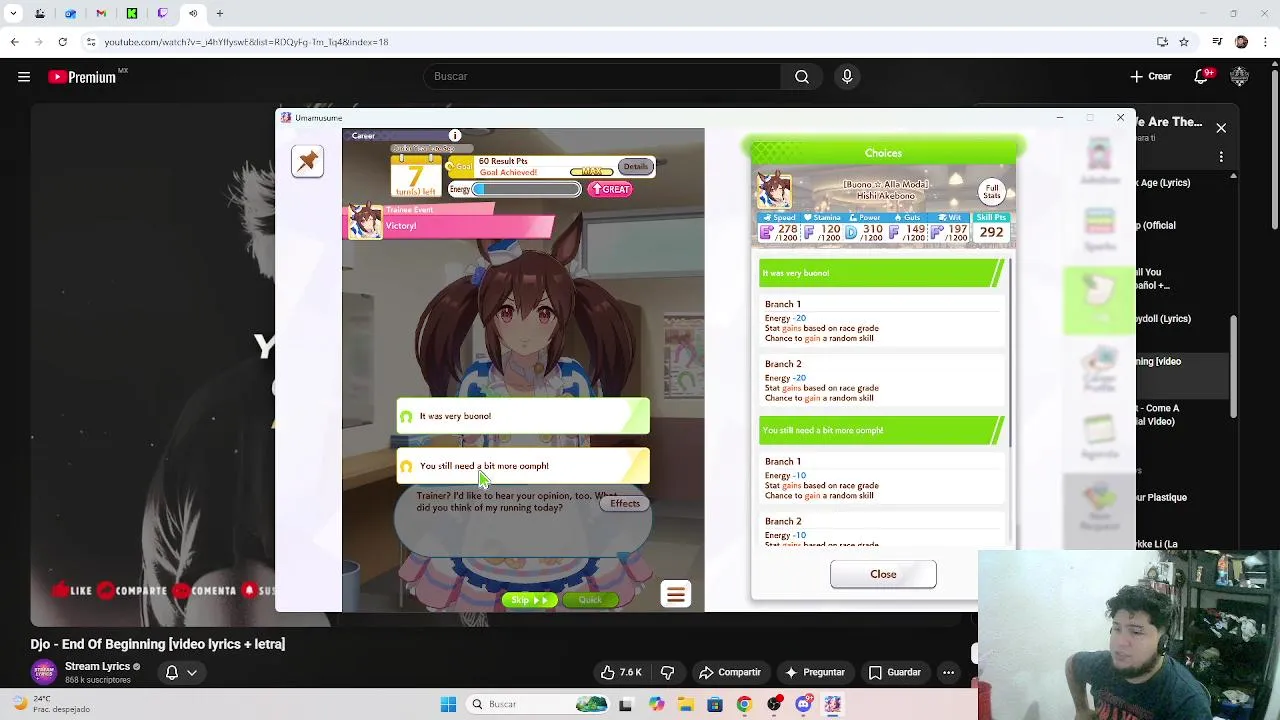Bookmark this page with star icon
This screenshot has width=1280, height=720.
[x=1184, y=42]
